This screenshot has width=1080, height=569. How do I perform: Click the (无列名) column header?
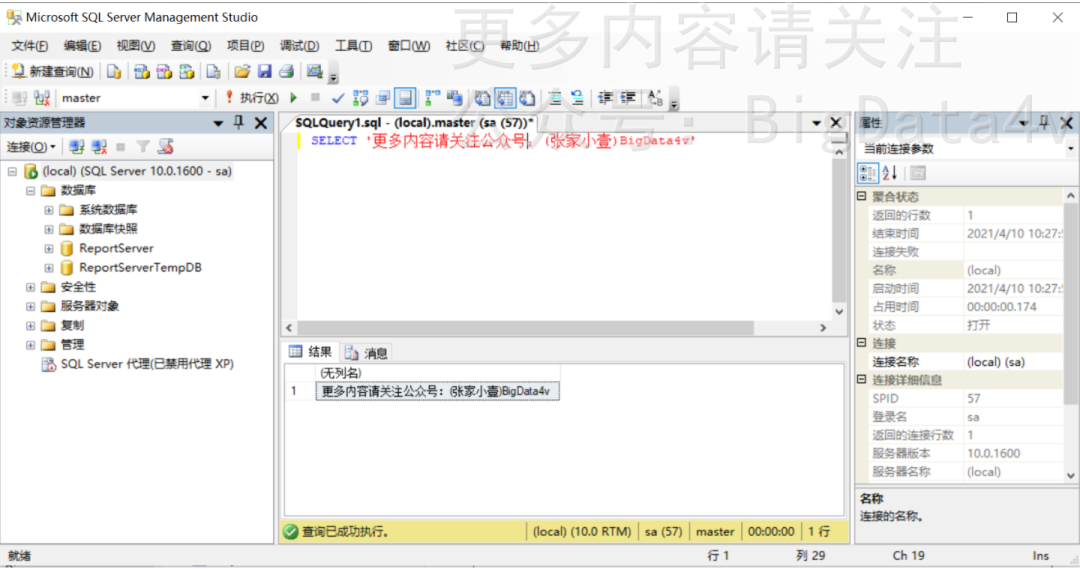point(437,373)
